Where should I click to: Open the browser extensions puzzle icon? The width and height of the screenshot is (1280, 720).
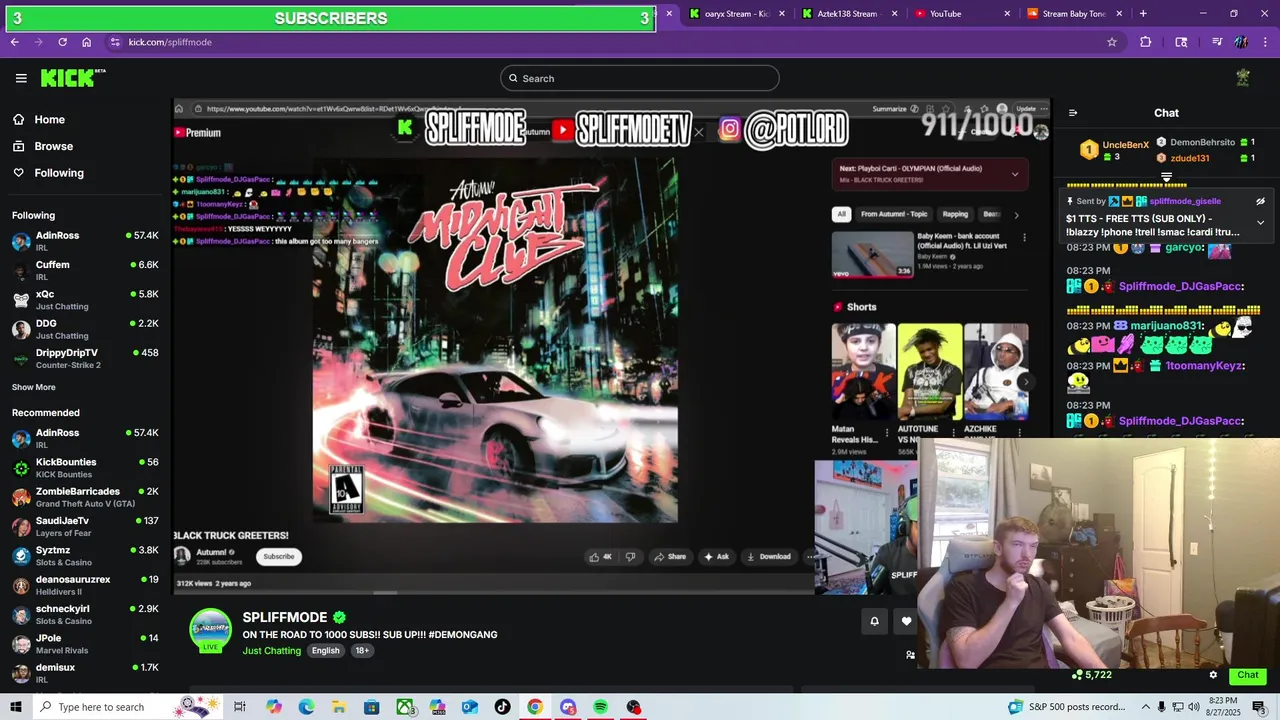(1146, 42)
